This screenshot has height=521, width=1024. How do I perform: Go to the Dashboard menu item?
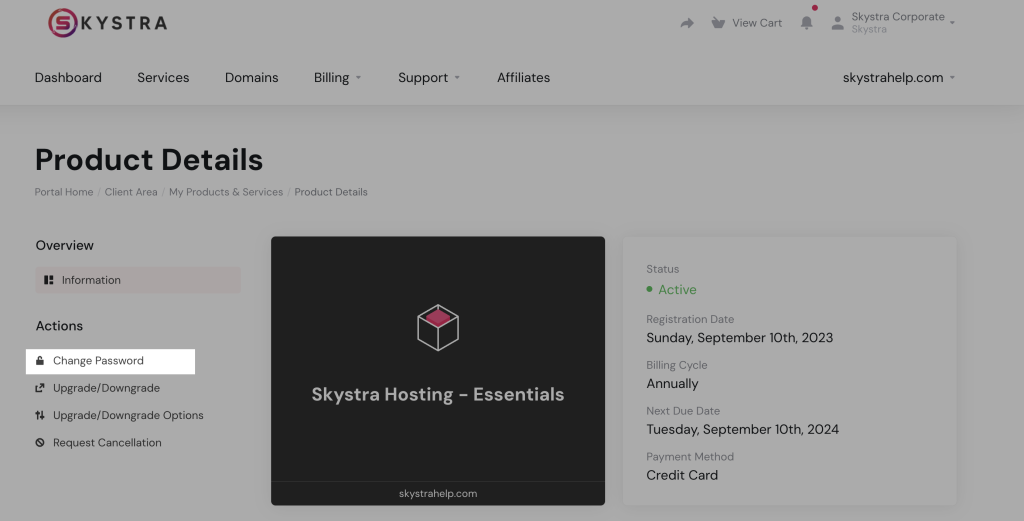point(68,78)
